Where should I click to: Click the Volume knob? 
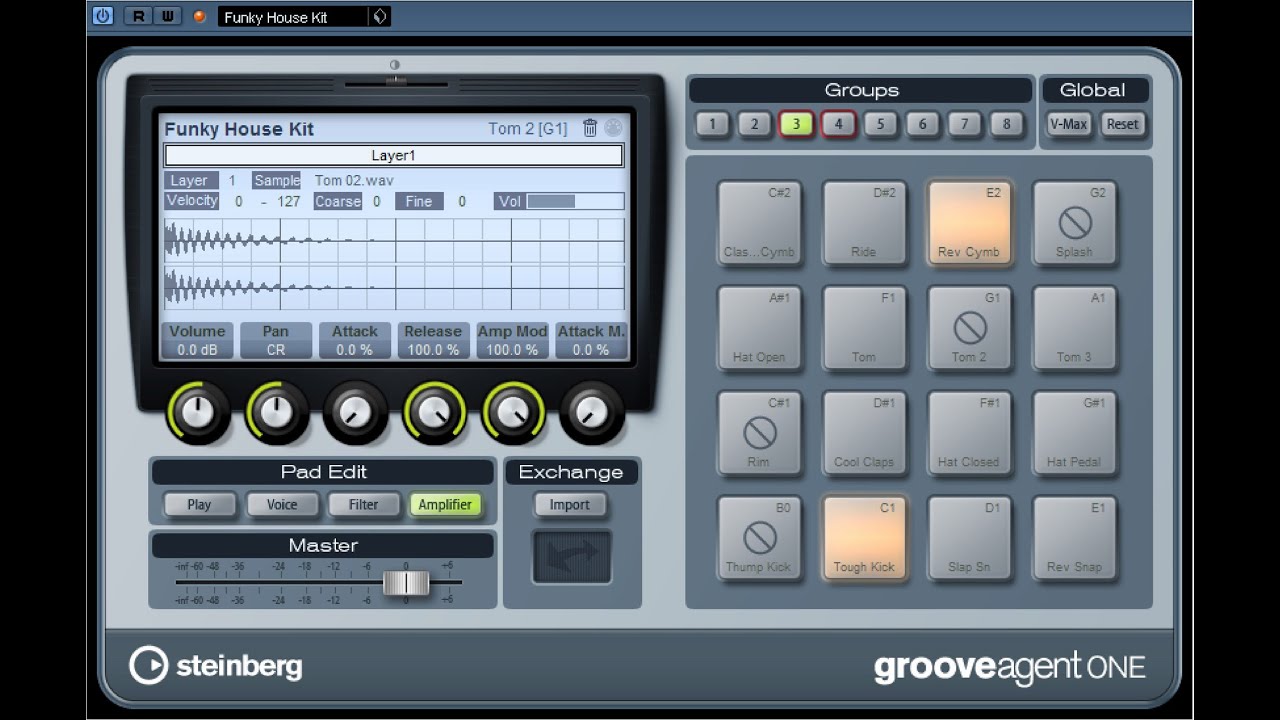(198, 412)
